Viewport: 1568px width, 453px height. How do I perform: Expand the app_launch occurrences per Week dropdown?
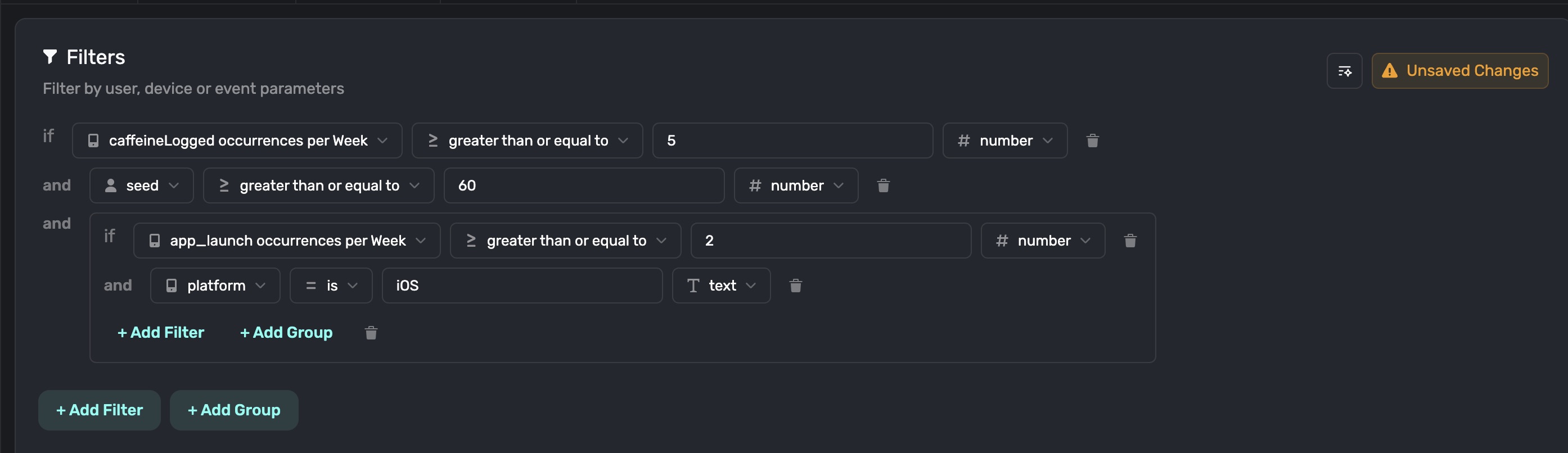(x=287, y=241)
